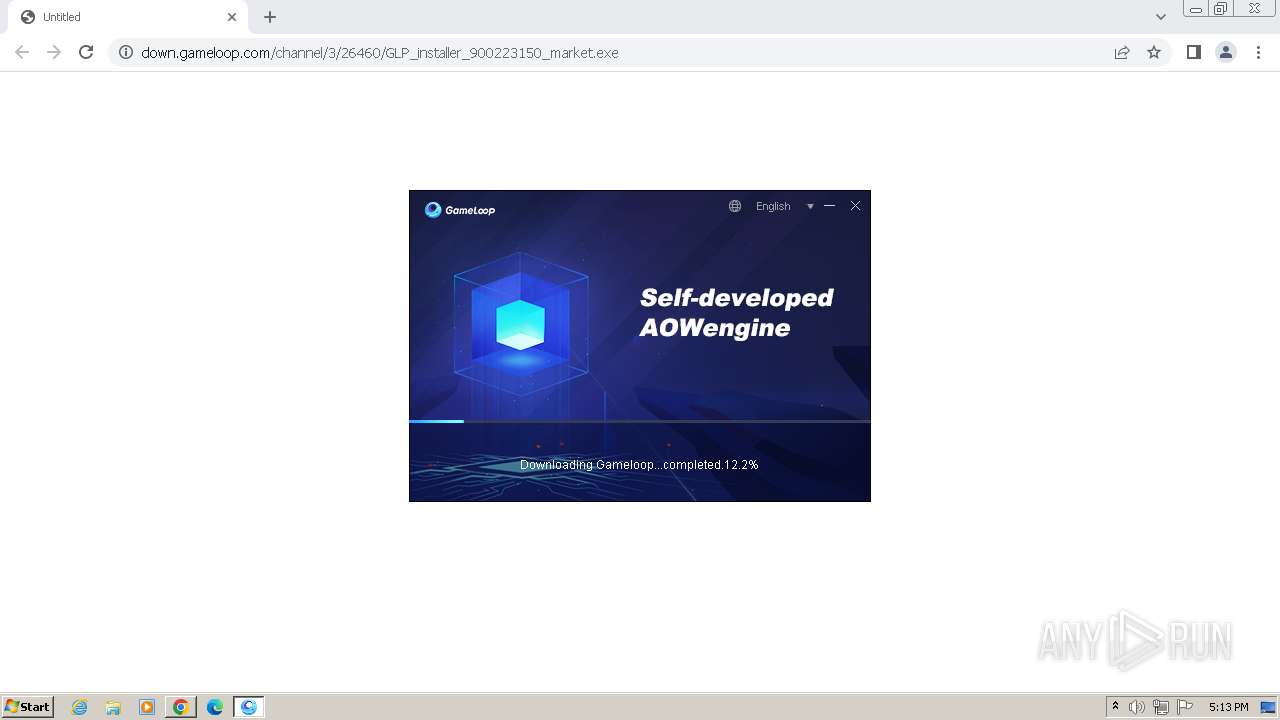Viewport: 1280px width, 720px height.
Task: Launch Internet Explorer from taskbar
Action: click(x=80, y=707)
